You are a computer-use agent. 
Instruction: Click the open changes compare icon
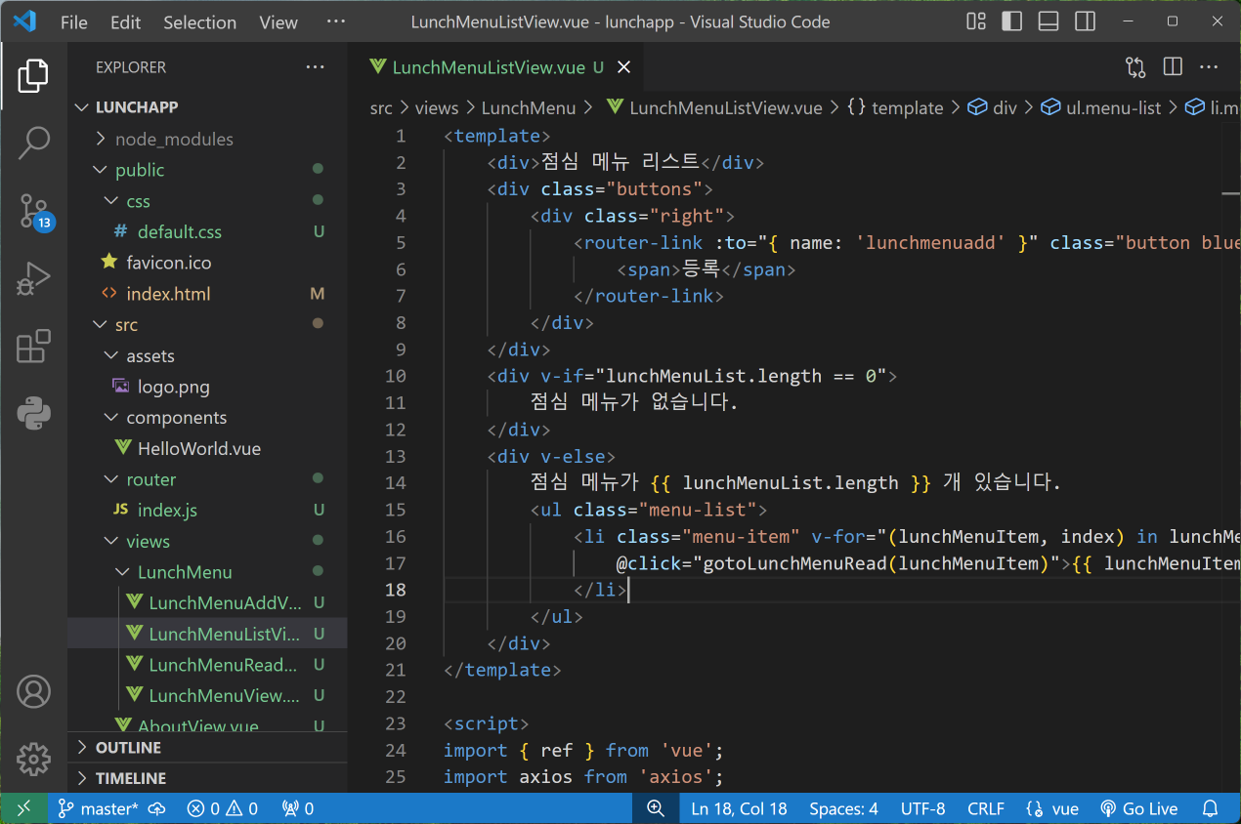pos(1135,67)
